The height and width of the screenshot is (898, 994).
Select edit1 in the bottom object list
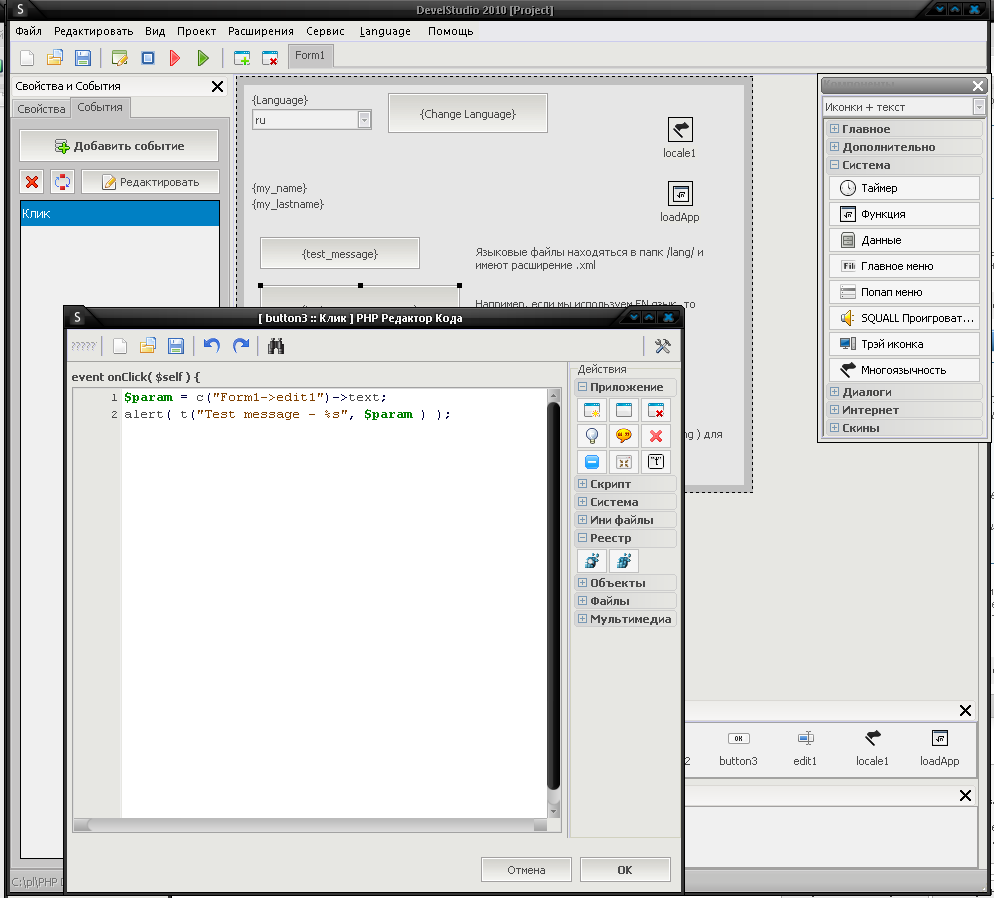click(x=805, y=747)
